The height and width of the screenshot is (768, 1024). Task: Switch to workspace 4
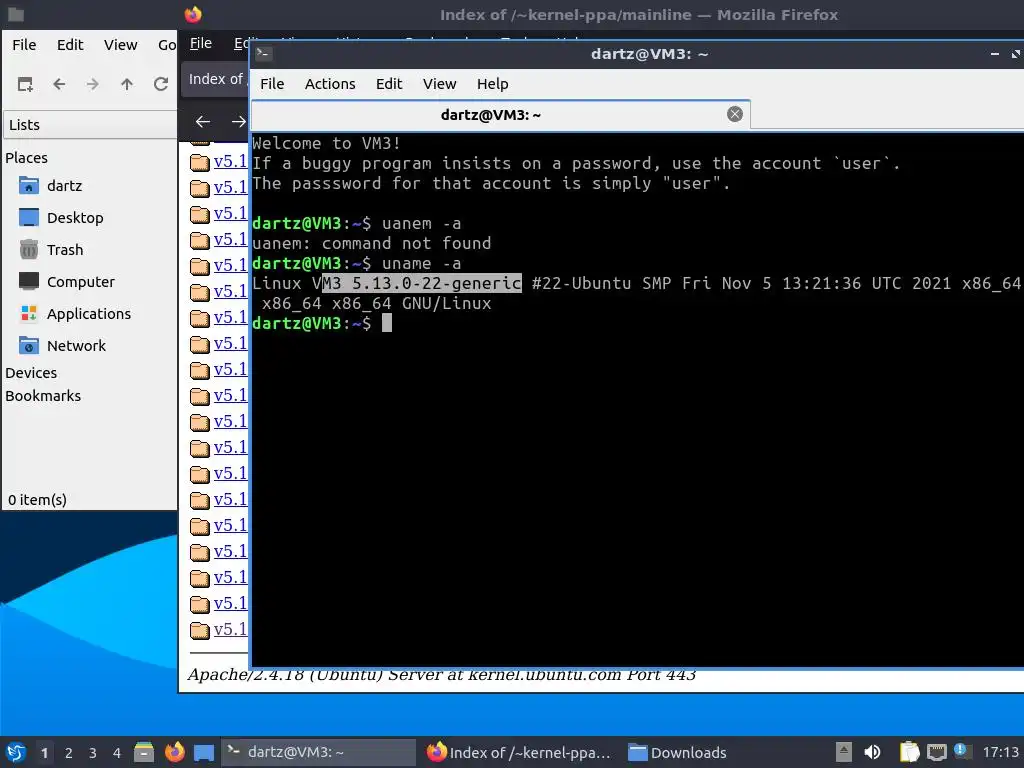point(117,753)
